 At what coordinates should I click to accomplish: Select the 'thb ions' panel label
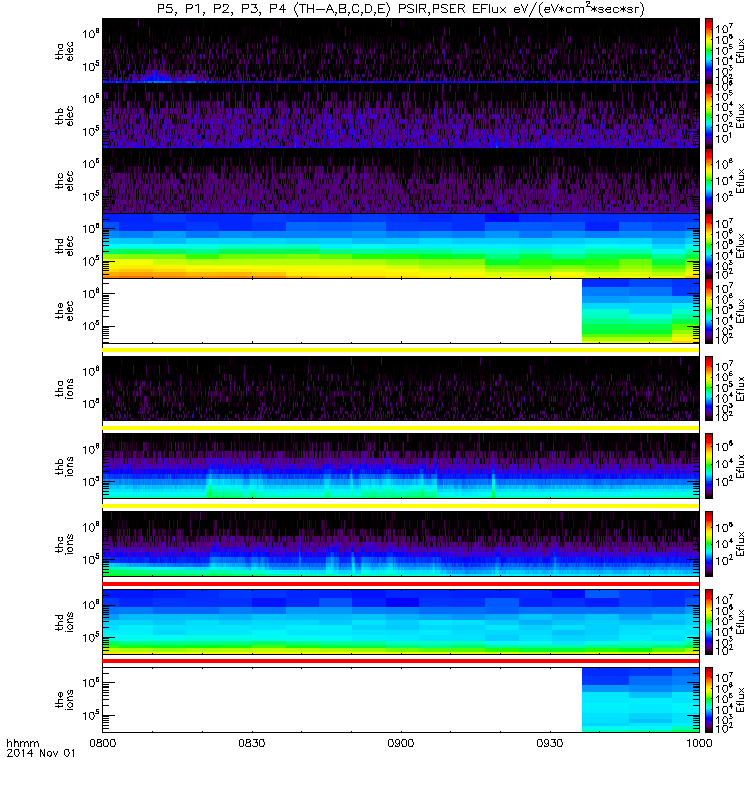tap(64, 466)
